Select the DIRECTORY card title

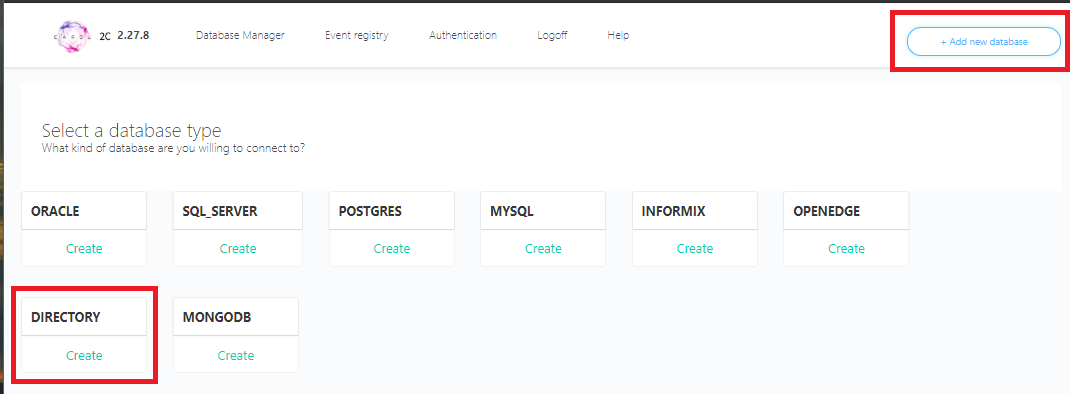point(66,318)
